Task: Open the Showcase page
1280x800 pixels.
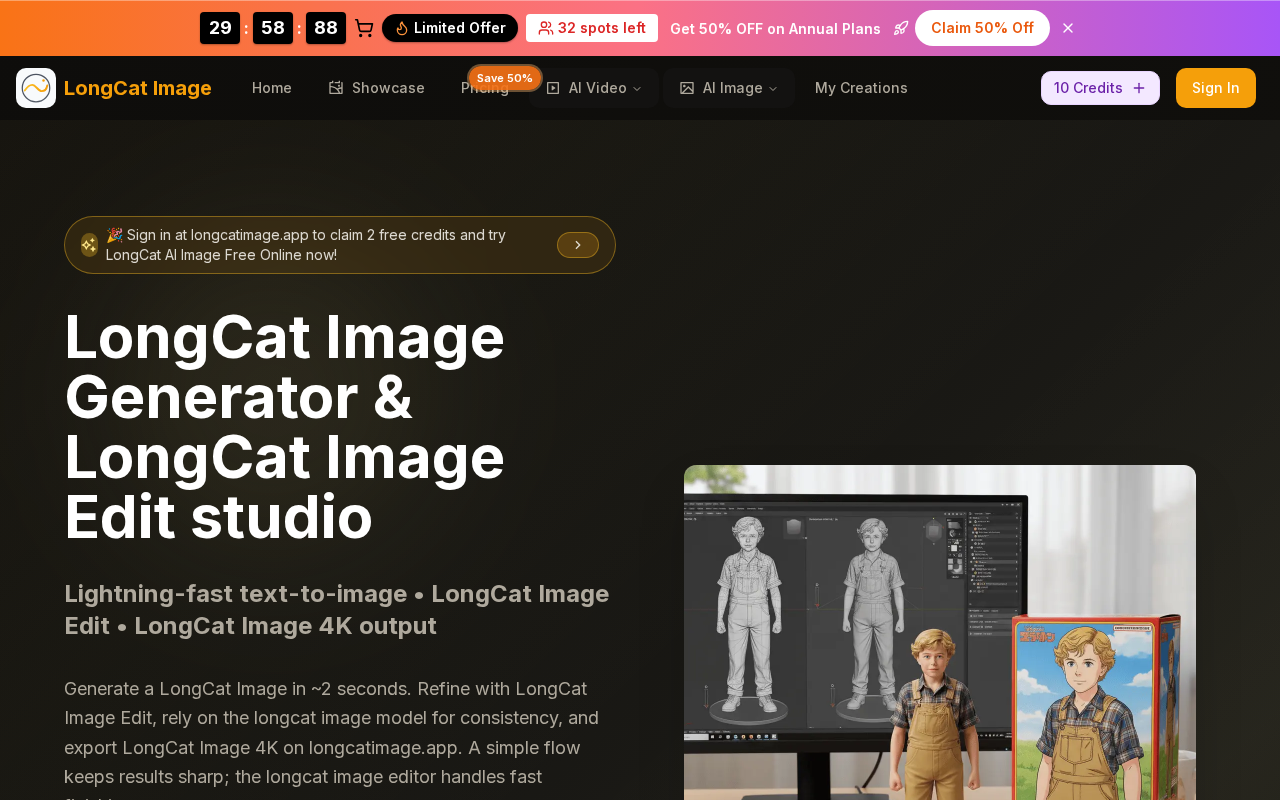Action: coord(376,88)
